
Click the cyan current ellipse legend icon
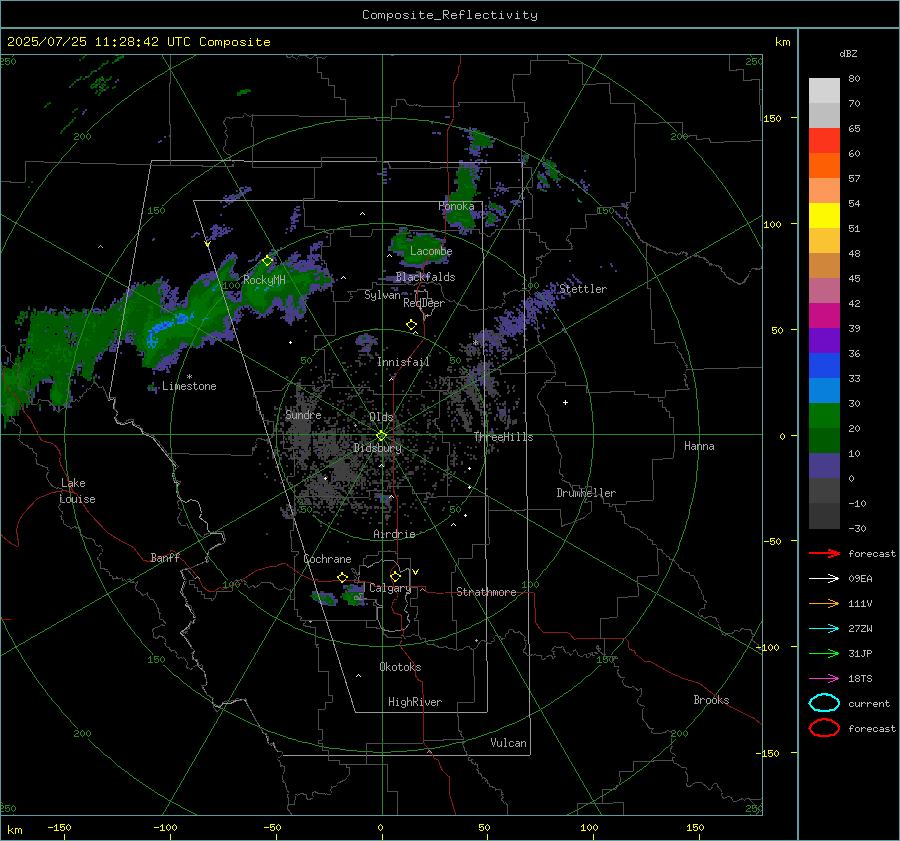824,703
